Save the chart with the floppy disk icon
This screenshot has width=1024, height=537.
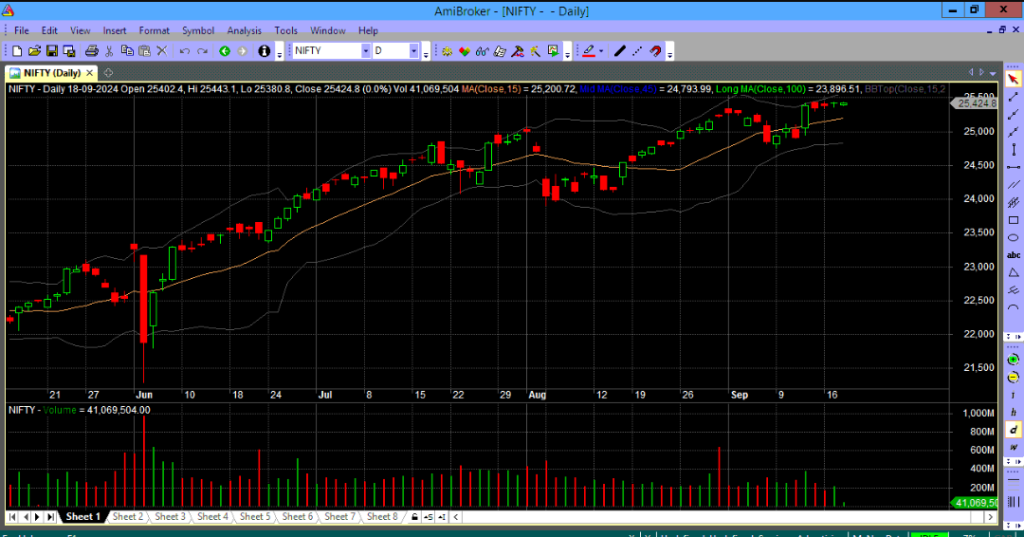(52, 51)
